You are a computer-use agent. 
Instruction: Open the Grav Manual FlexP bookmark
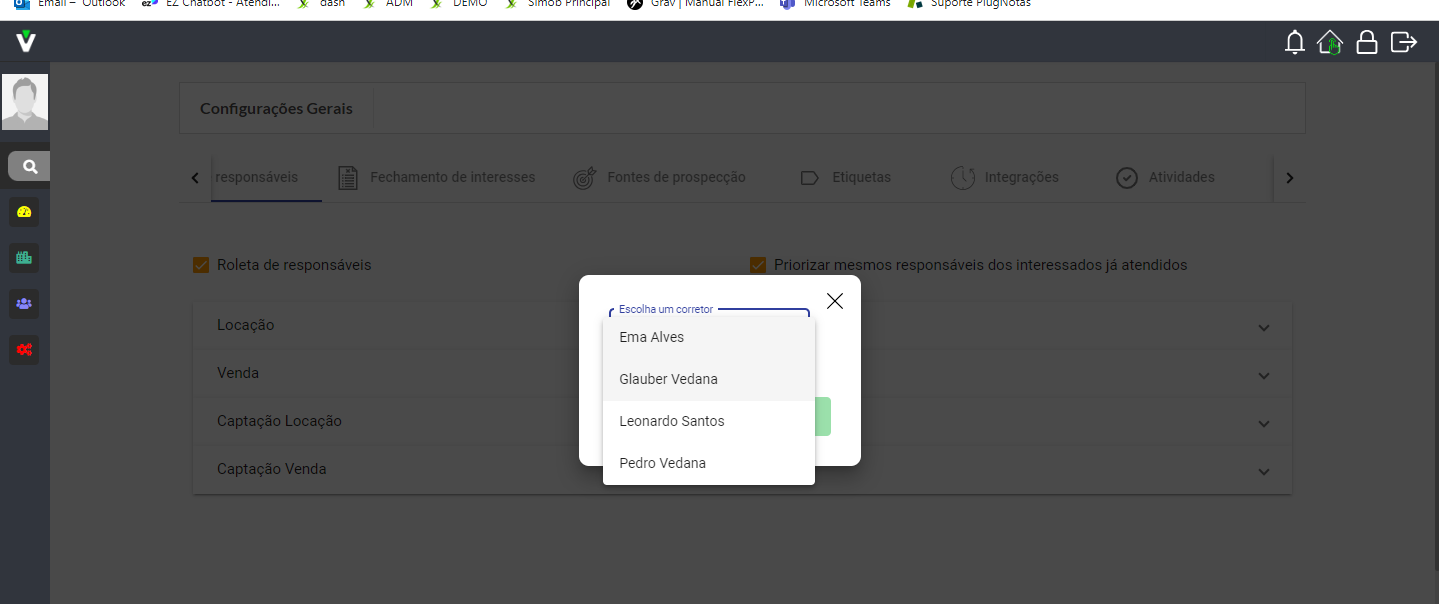pos(695,4)
